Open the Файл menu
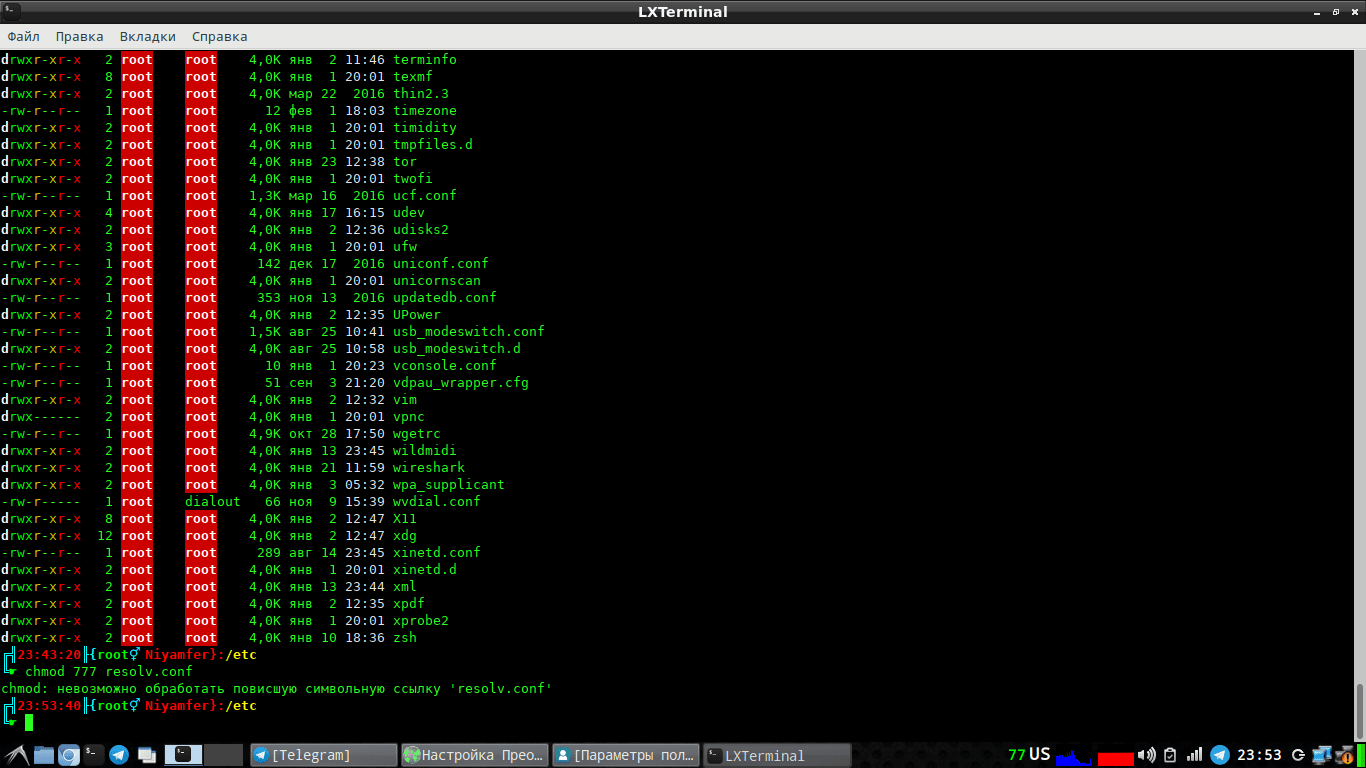This screenshot has width=1366, height=768. click(x=23, y=36)
